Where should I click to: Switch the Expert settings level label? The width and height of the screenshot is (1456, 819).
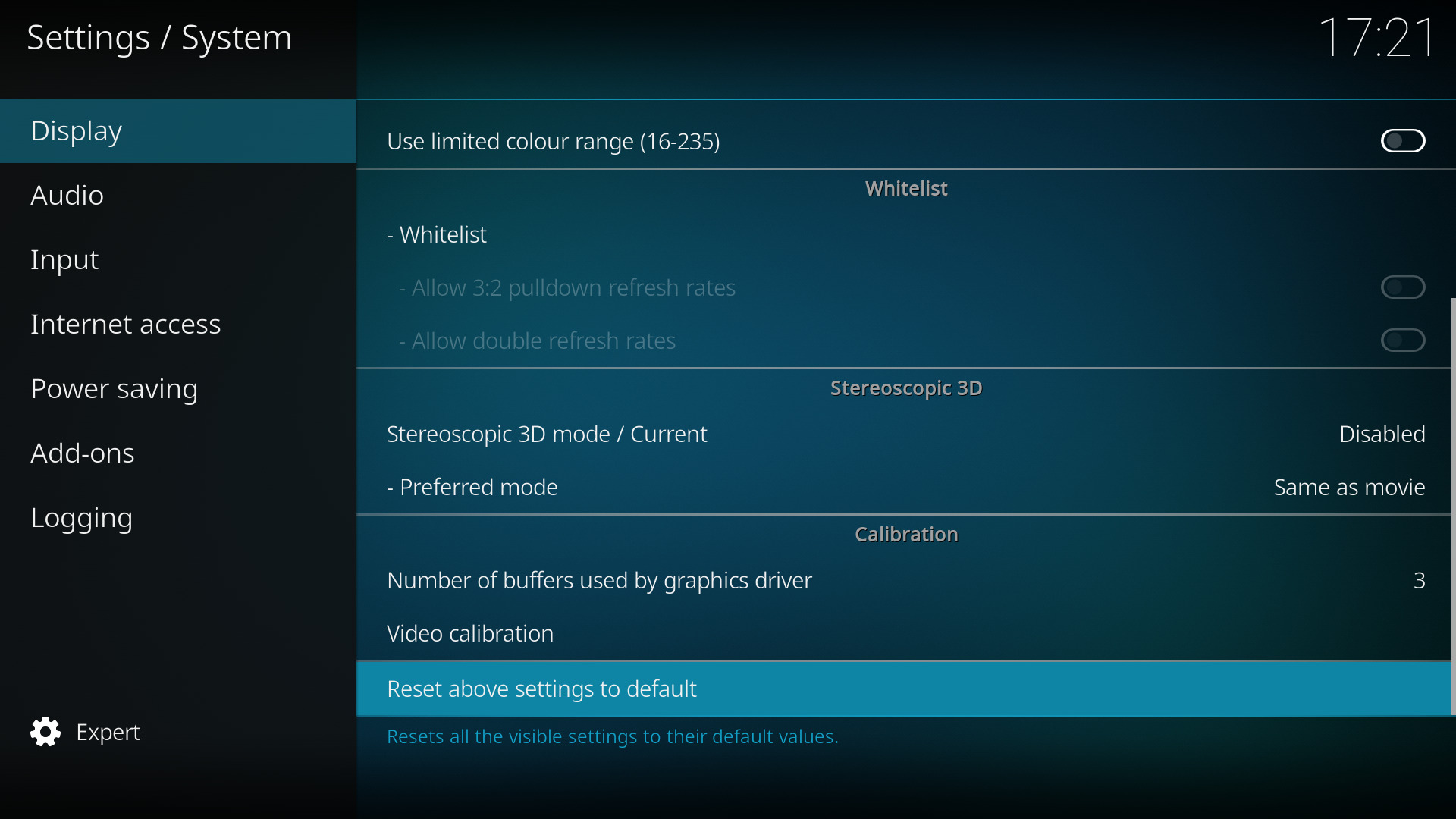click(x=108, y=732)
